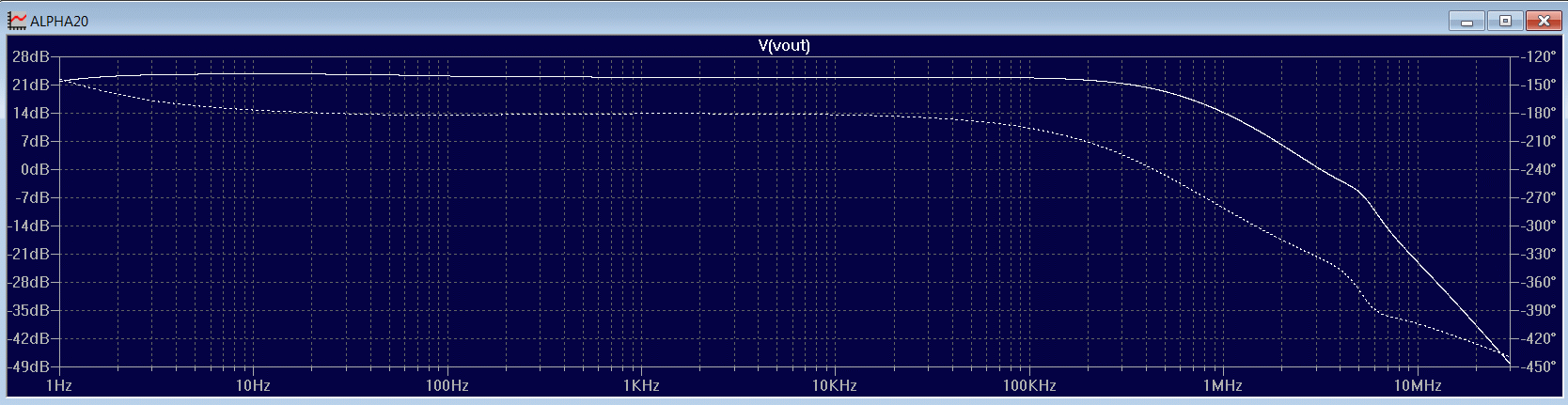Click the -21dB magnitude axis label
Viewport: 1568px width, 405px height.
28,254
